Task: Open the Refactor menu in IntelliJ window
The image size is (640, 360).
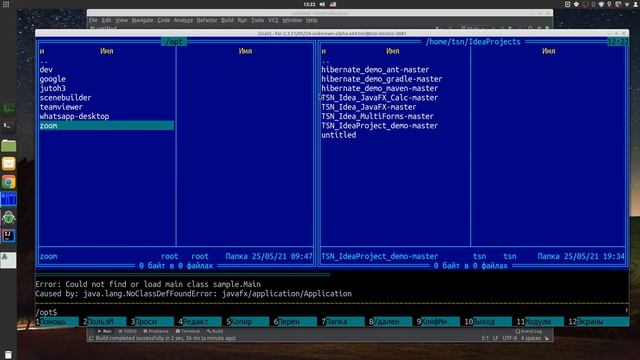Action: tap(207, 20)
